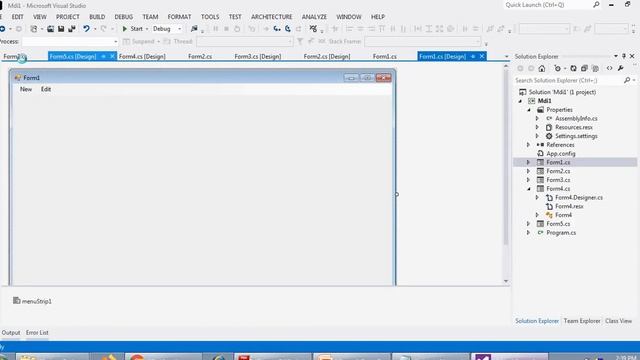
Task: Click the Save All toolbar icon
Action: pos(72,29)
